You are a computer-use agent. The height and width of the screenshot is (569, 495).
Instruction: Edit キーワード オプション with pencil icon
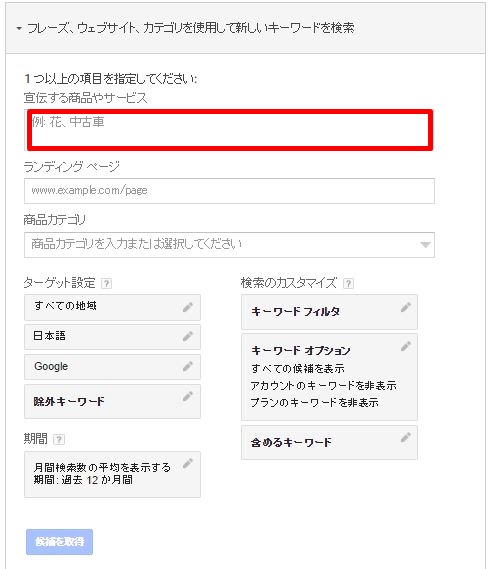pos(406,346)
